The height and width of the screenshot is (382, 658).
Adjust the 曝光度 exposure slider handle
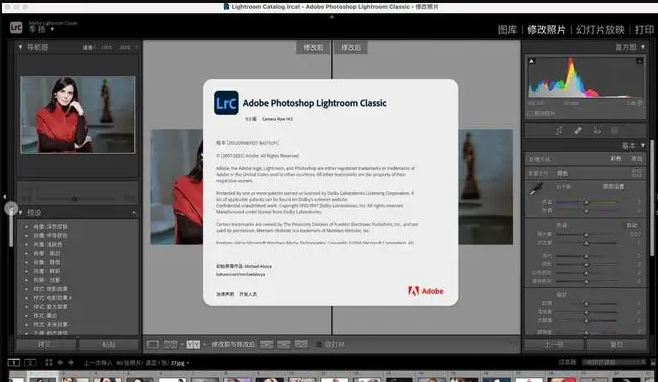pyautogui.click(x=586, y=235)
